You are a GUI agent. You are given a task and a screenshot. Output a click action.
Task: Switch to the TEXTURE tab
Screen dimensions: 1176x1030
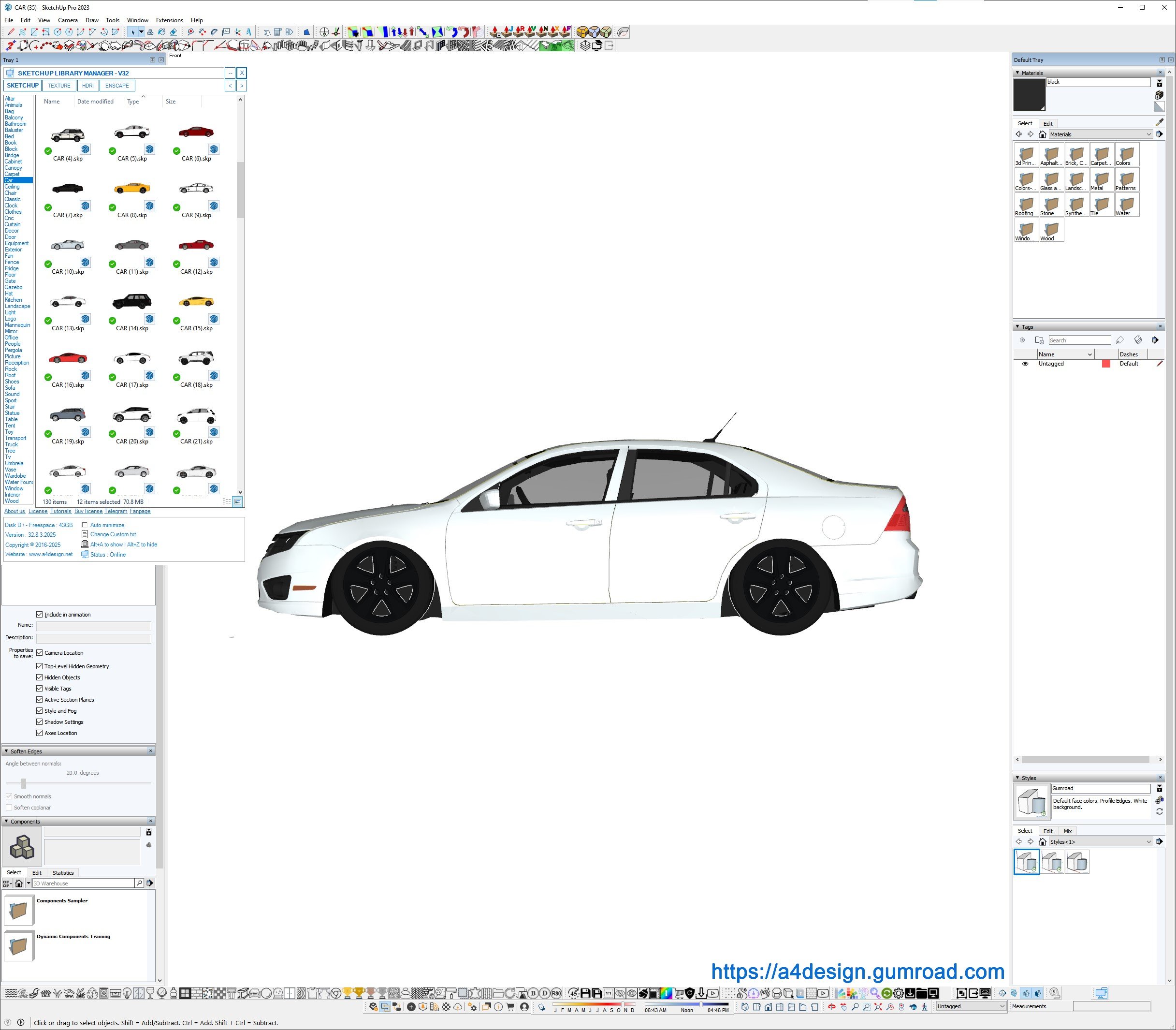coord(59,86)
